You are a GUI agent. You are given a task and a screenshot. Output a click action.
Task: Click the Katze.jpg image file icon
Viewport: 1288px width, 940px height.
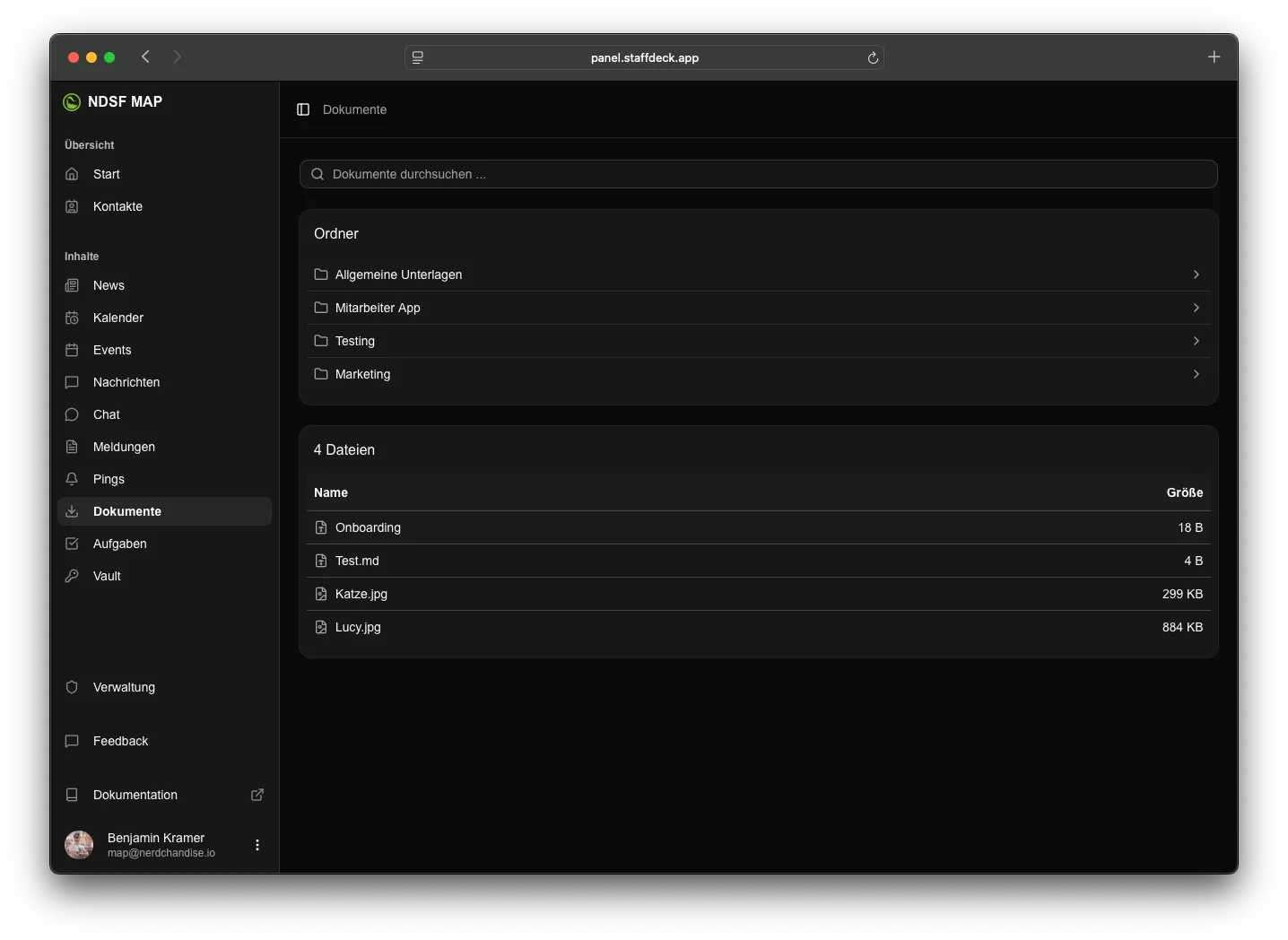point(321,594)
